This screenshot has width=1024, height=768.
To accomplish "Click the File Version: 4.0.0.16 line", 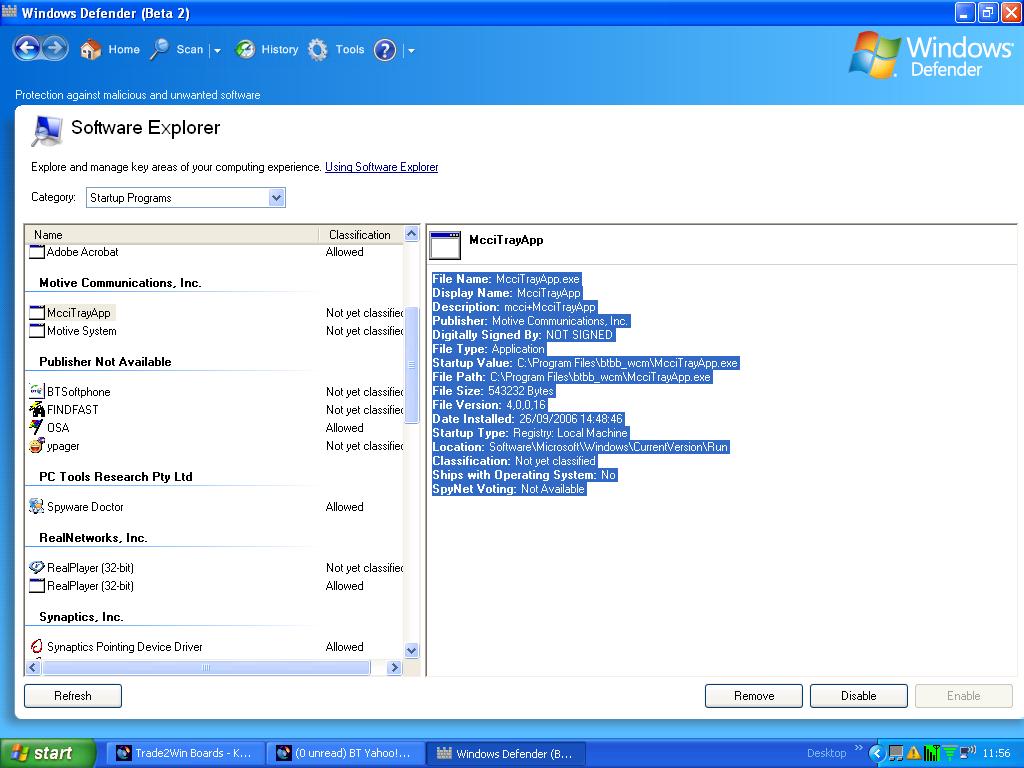I will pos(489,405).
